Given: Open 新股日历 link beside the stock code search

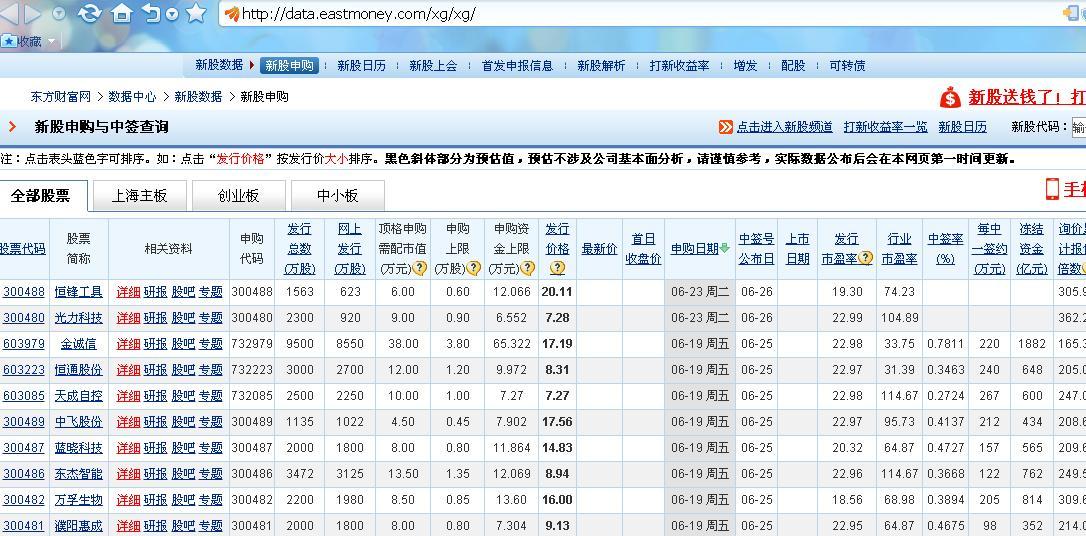Looking at the screenshot, I should pos(963,127).
